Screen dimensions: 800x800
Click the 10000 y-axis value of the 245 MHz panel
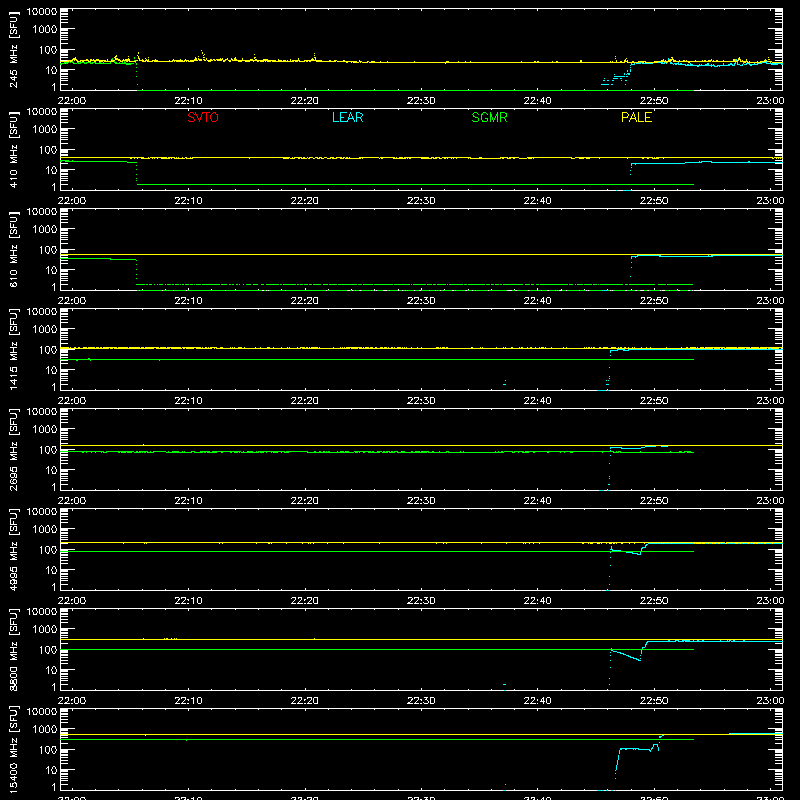click(x=42, y=12)
